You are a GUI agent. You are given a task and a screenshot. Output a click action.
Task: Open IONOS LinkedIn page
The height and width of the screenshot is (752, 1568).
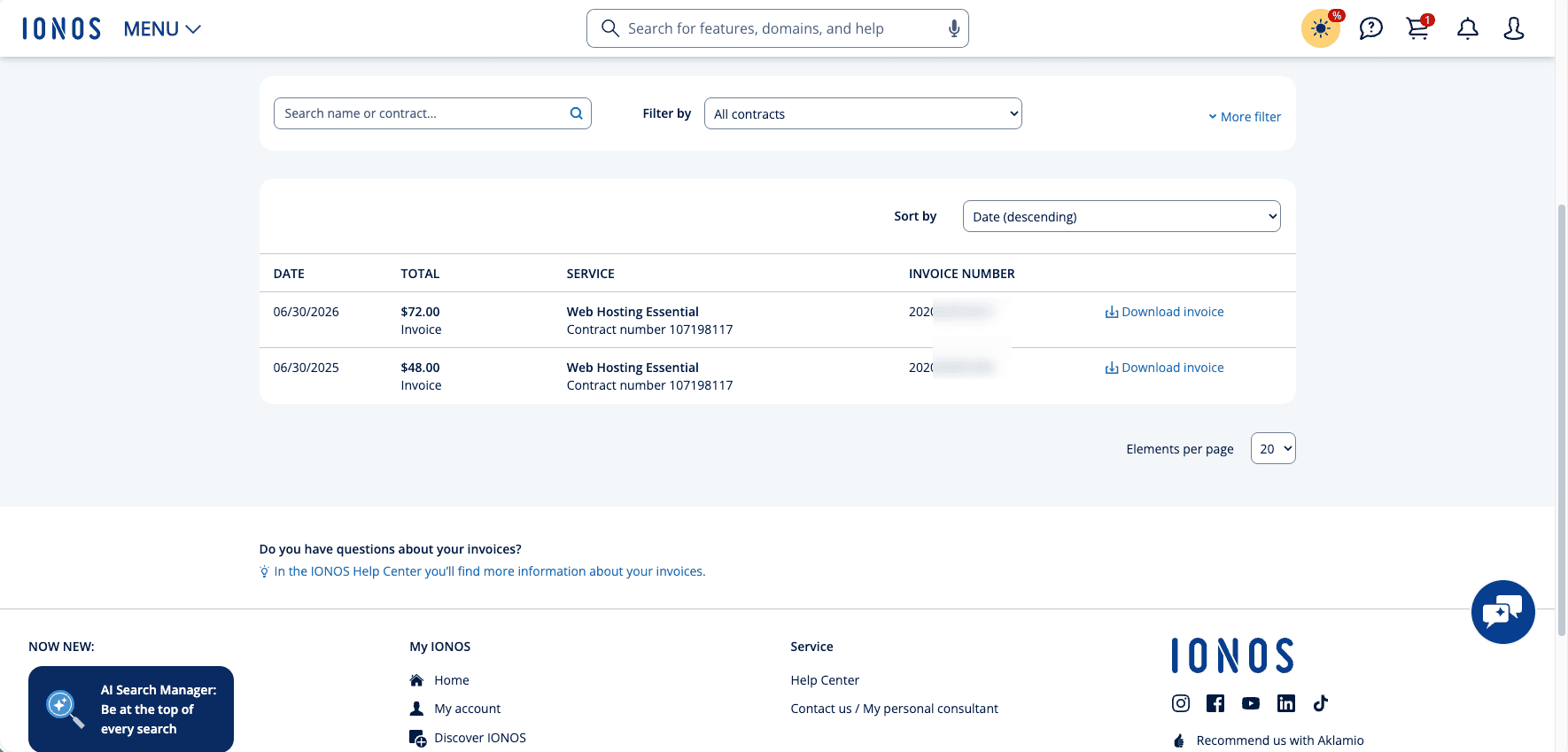[1286, 703]
